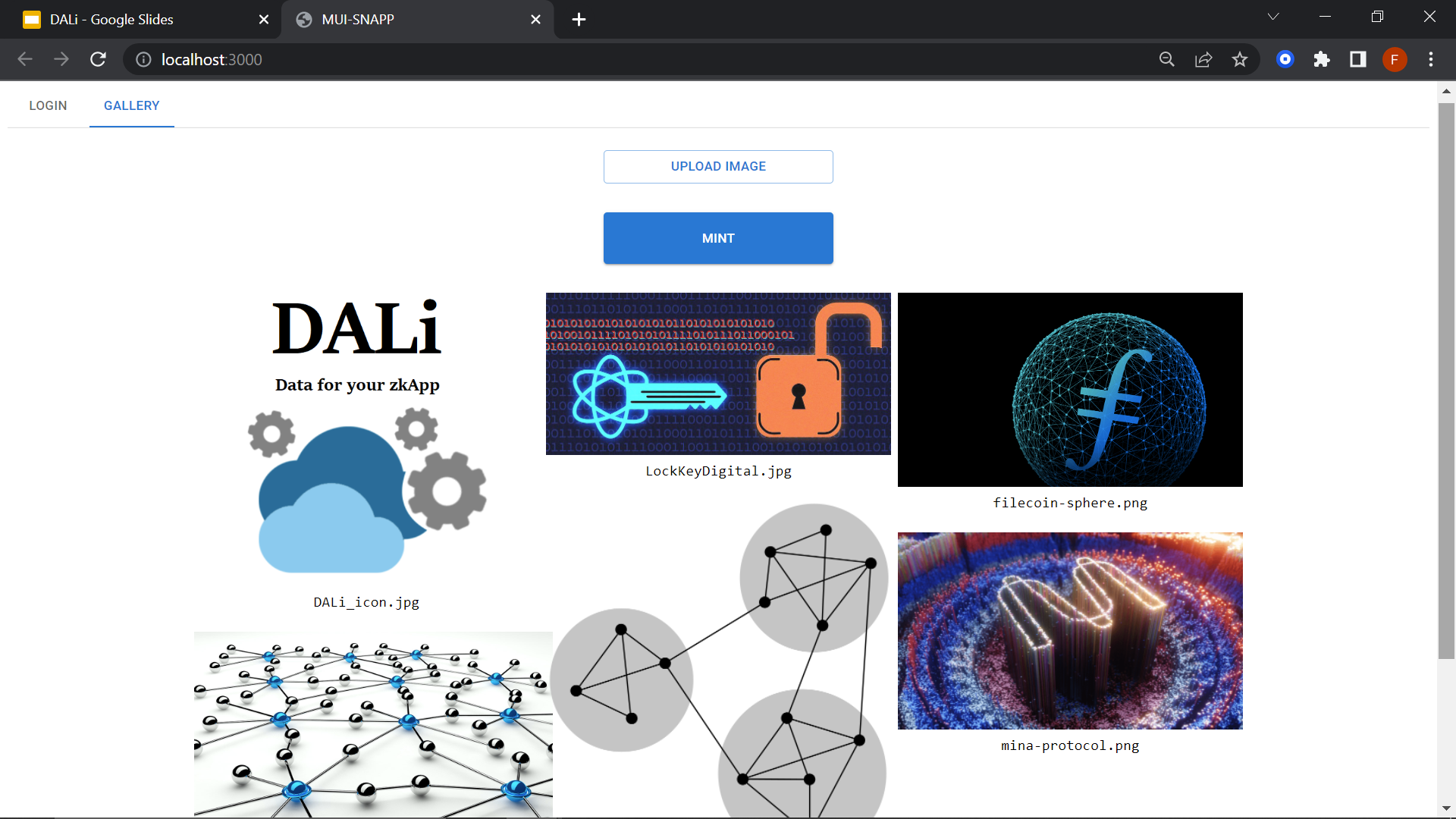Click the filecoin-sphere.png thumbnail
The image size is (1456, 819).
[1070, 390]
